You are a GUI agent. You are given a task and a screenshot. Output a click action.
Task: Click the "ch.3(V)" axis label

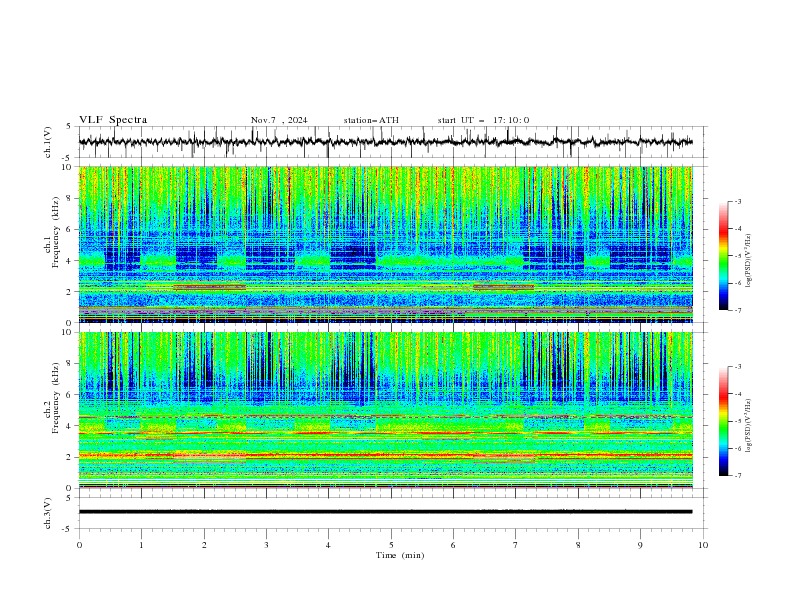tap(48, 513)
